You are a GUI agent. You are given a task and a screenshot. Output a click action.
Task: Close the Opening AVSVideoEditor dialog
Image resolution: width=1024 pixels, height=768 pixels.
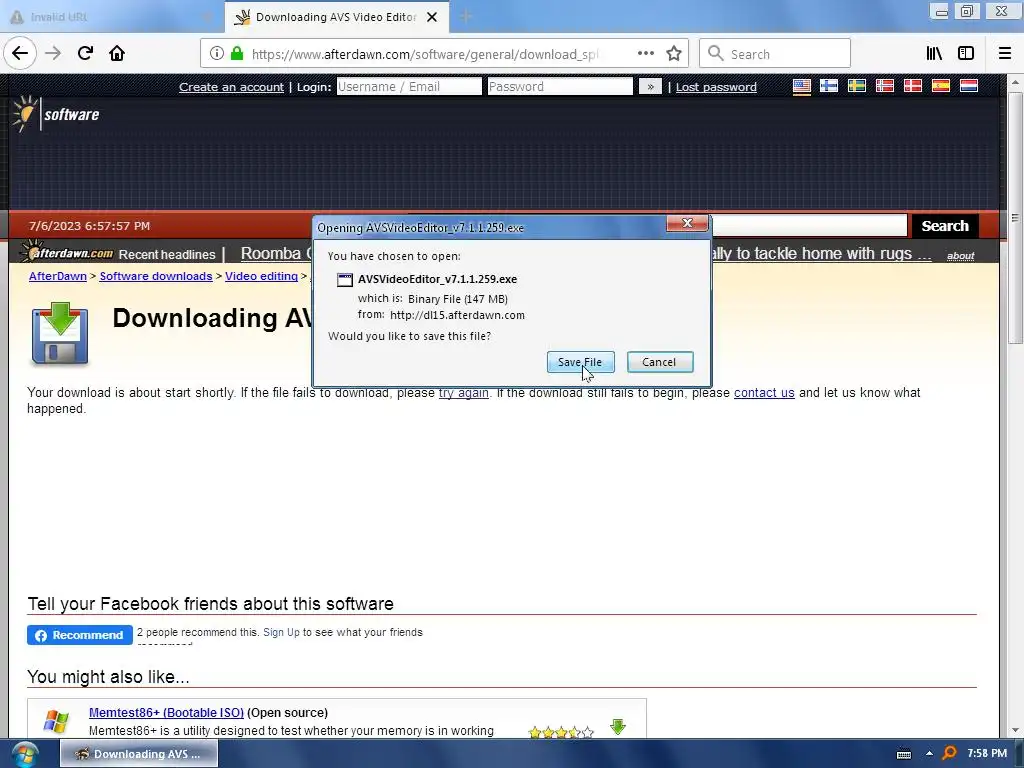pyautogui.click(x=687, y=223)
